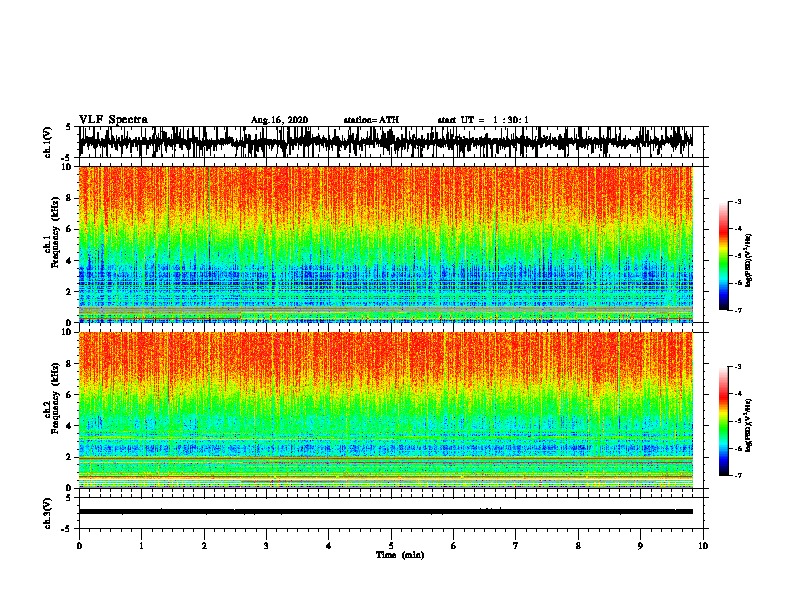The width and height of the screenshot is (792, 612).
Task: Select the ch.1 "Frequency (kHz)" axis label
Action: (x=55, y=233)
